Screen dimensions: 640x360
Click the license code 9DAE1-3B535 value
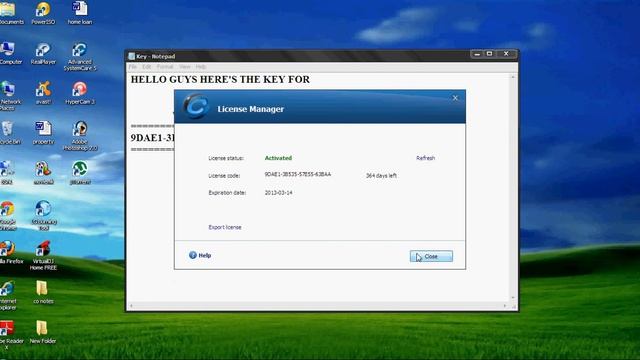(x=298, y=174)
